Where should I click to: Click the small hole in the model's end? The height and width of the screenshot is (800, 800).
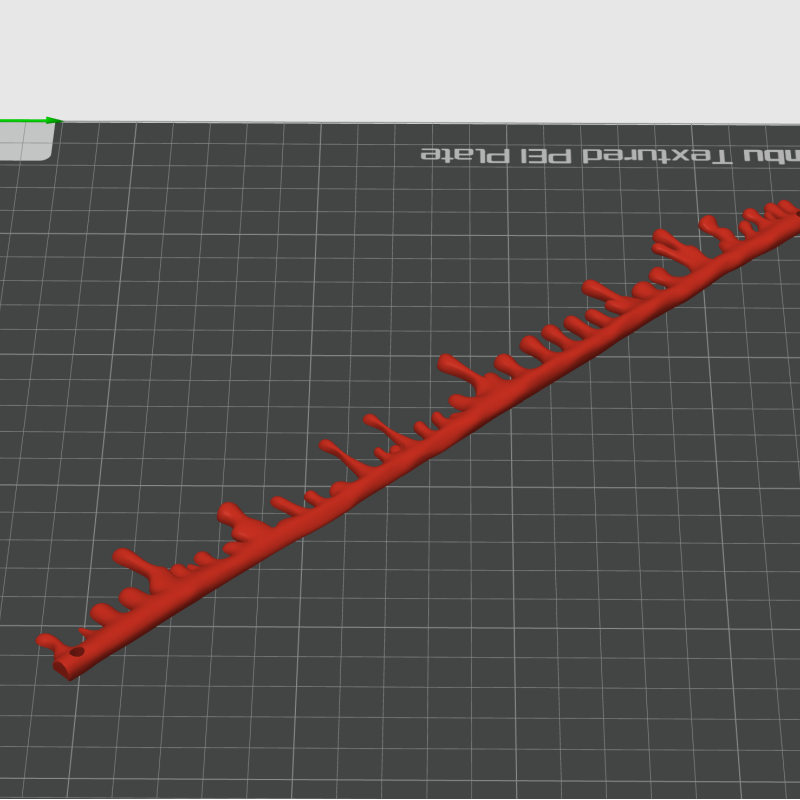pos(77,652)
